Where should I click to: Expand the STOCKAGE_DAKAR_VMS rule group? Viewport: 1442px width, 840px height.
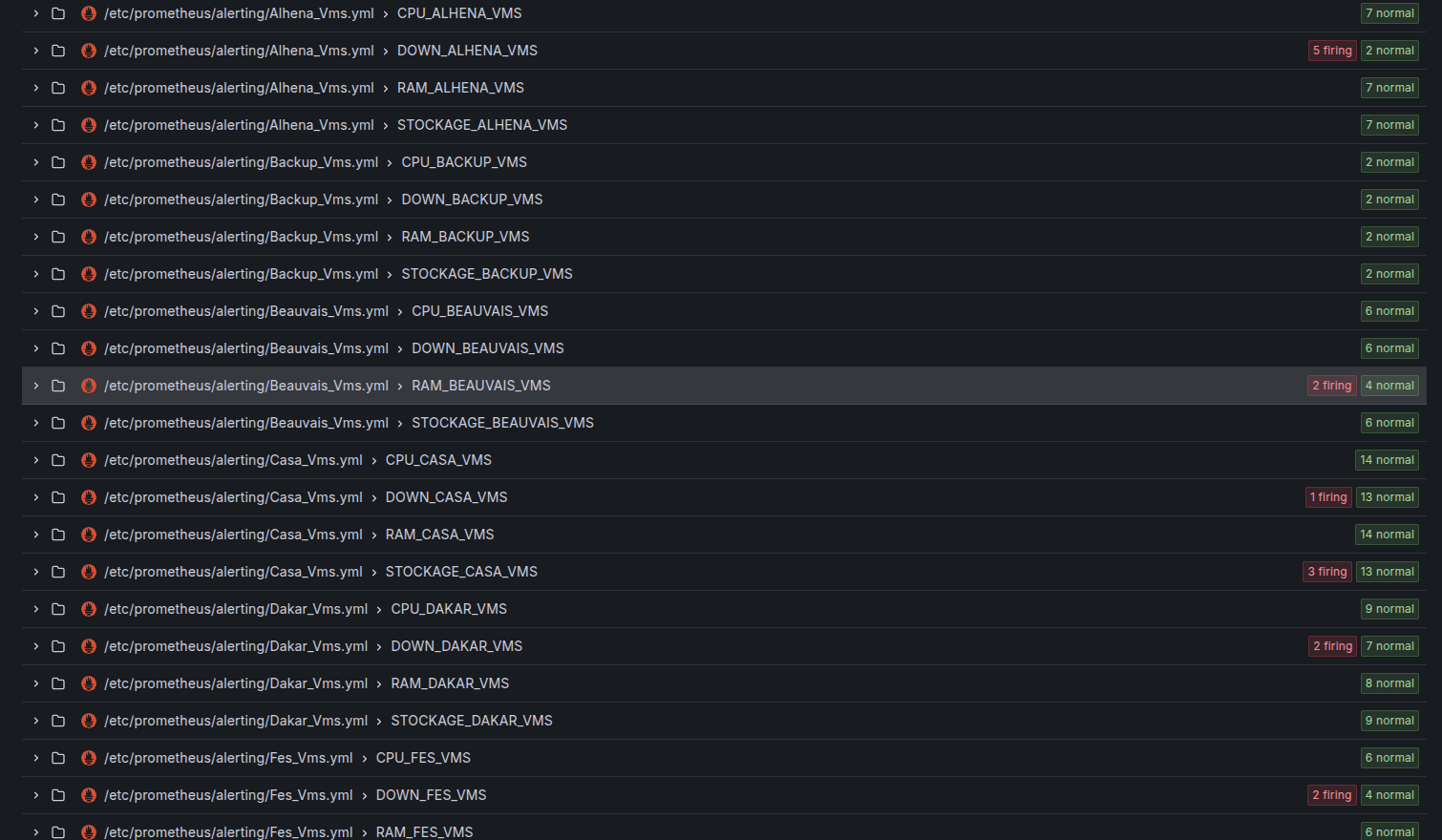pyautogui.click(x=35, y=720)
